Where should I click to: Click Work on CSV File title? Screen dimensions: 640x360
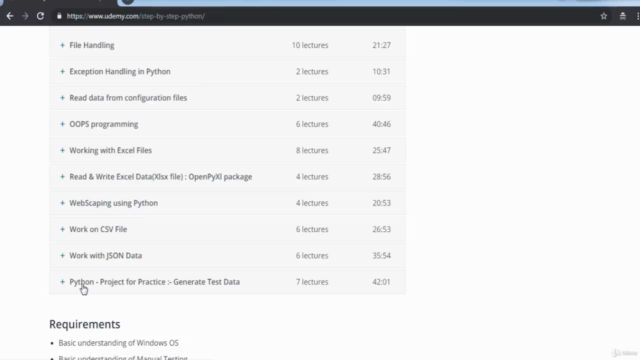[x=98, y=229]
